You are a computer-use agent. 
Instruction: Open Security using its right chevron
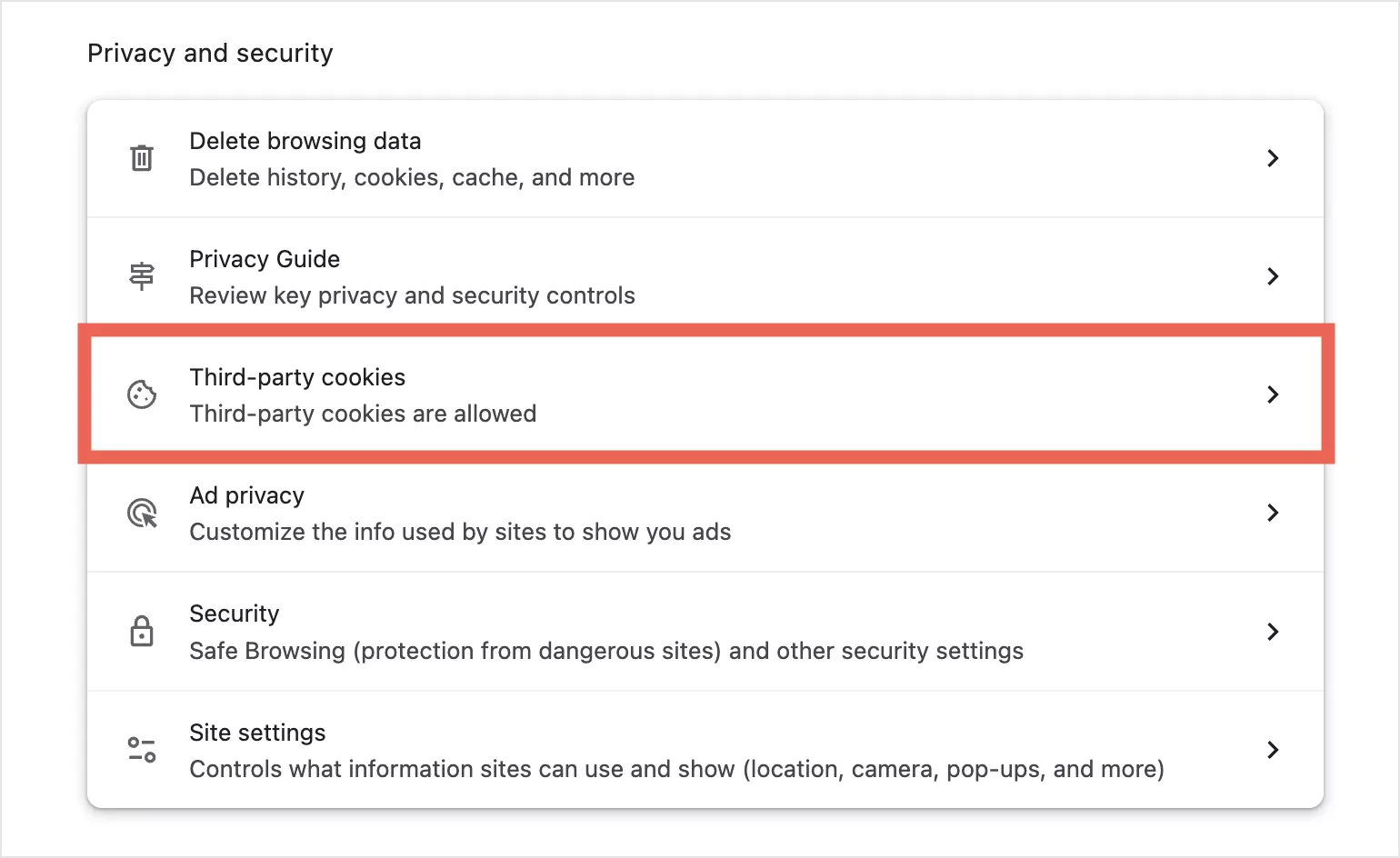pos(1273,632)
